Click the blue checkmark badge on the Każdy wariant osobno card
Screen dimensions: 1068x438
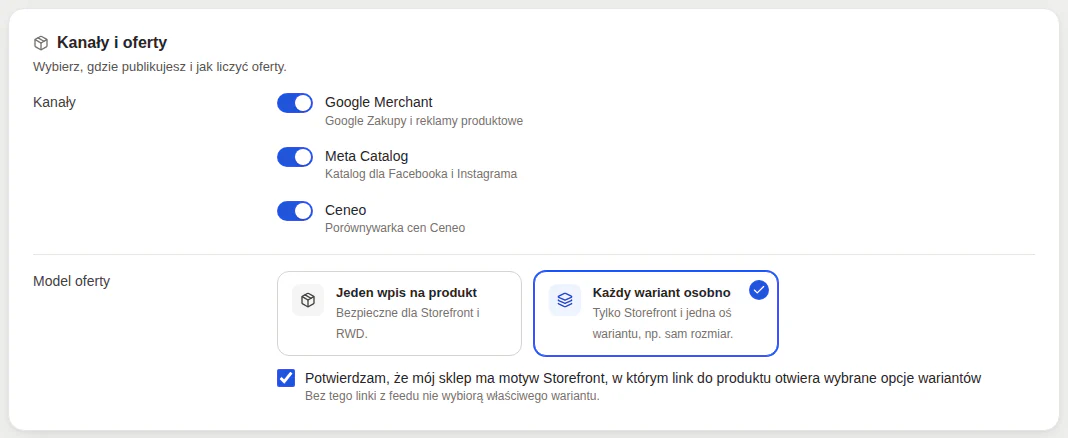tap(759, 290)
